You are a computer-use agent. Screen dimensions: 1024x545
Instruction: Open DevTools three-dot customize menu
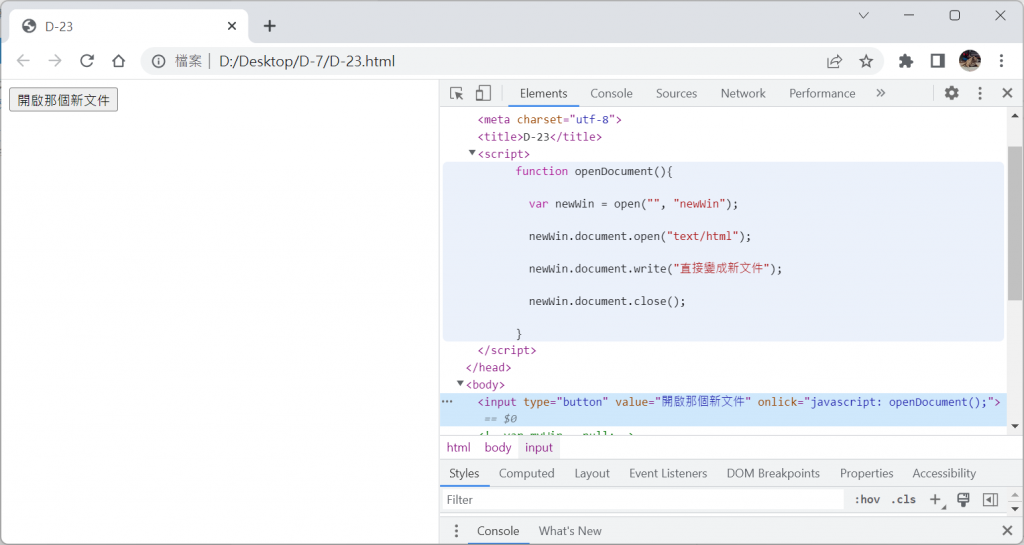point(980,93)
